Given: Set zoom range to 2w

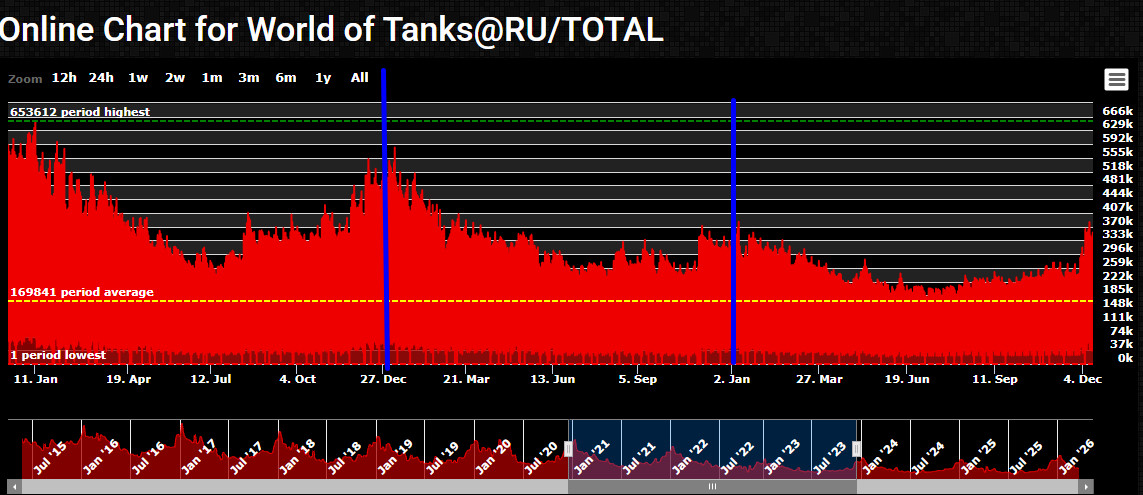Looking at the screenshot, I should (175, 78).
